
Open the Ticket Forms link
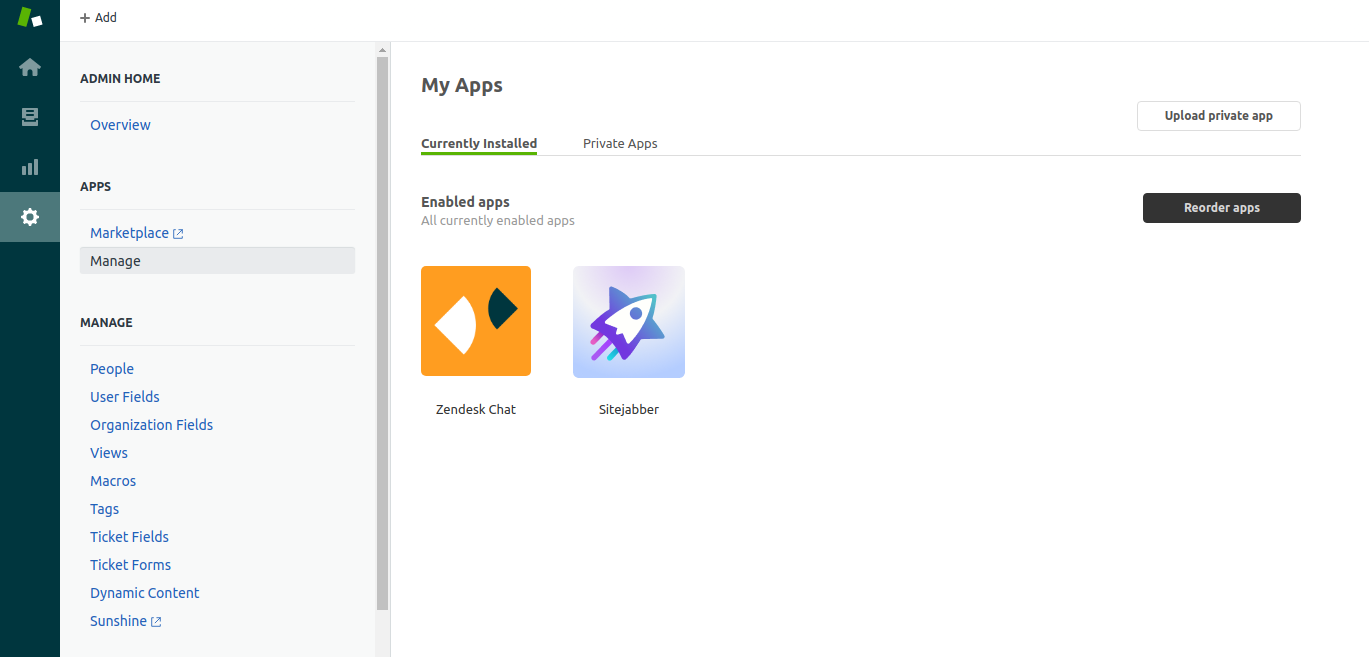click(x=130, y=565)
